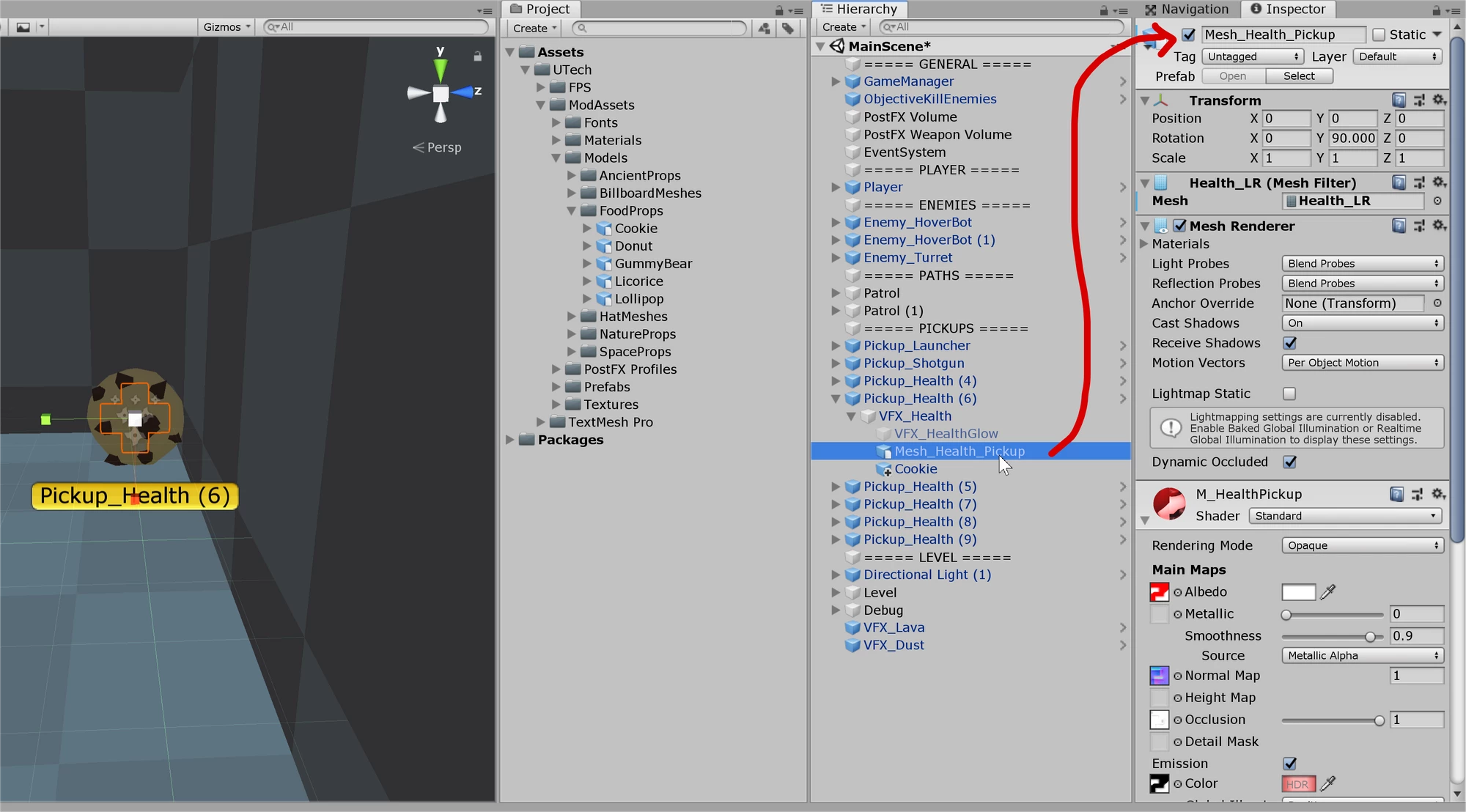1466x812 pixels.
Task: Click the scene view lock icon
Action: pos(477,56)
